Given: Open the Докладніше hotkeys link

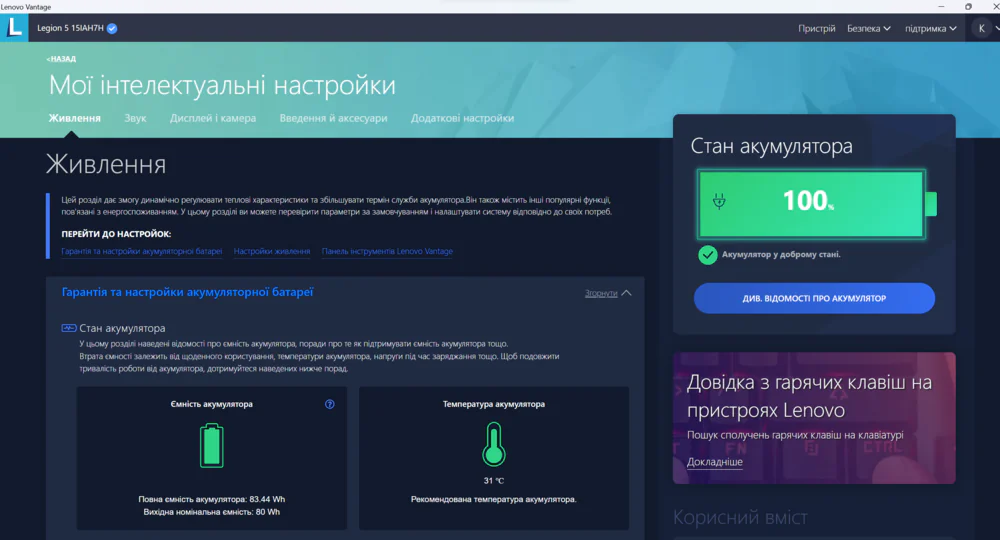Looking at the screenshot, I should coord(714,462).
